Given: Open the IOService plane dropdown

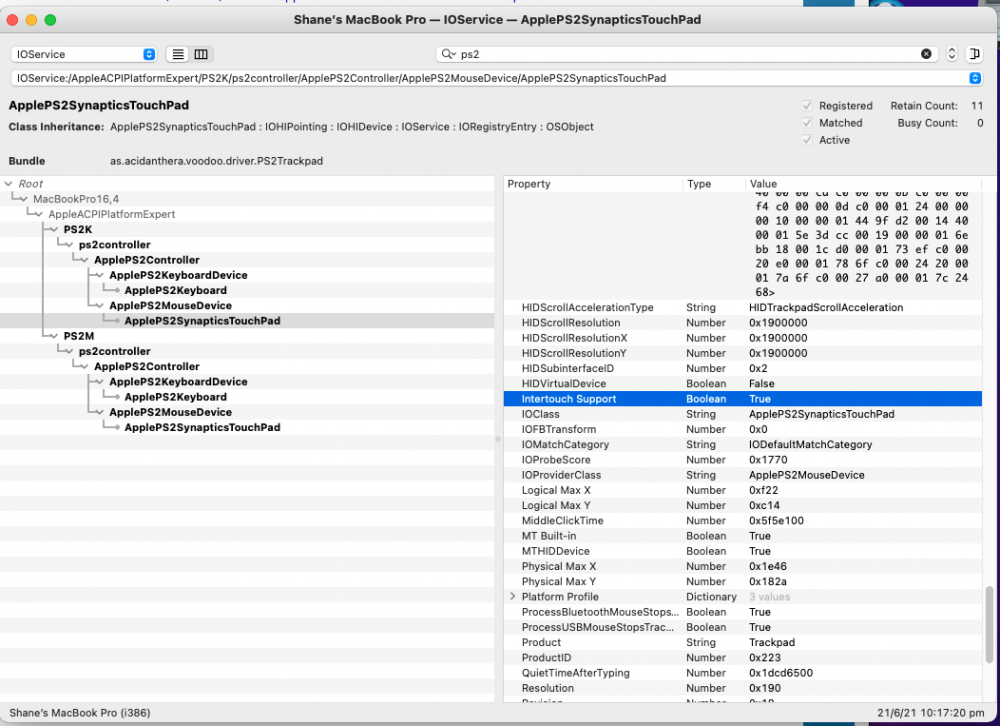Looking at the screenshot, I should (84, 54).
